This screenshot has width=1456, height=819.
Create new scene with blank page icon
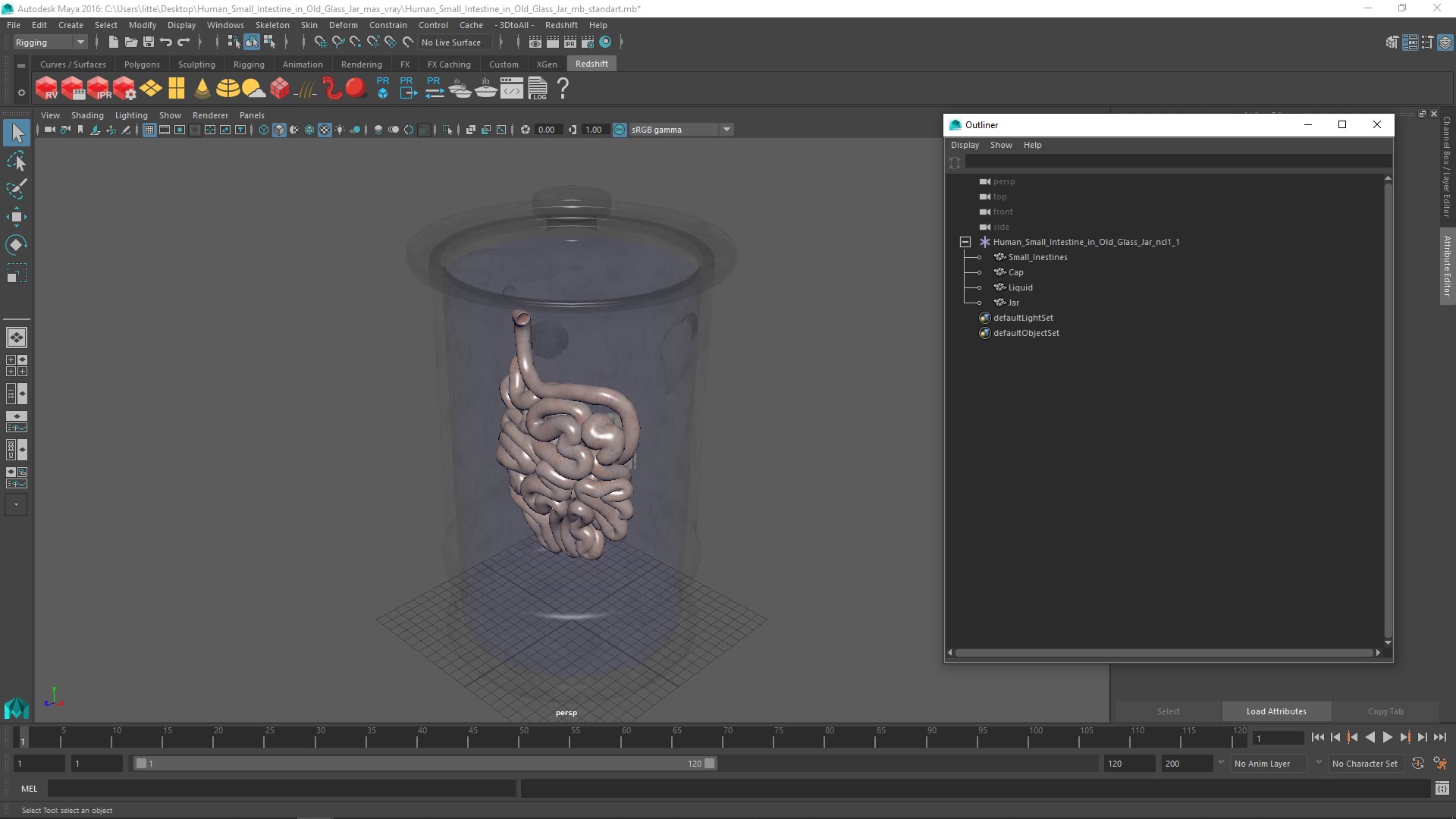pos(113,42)
